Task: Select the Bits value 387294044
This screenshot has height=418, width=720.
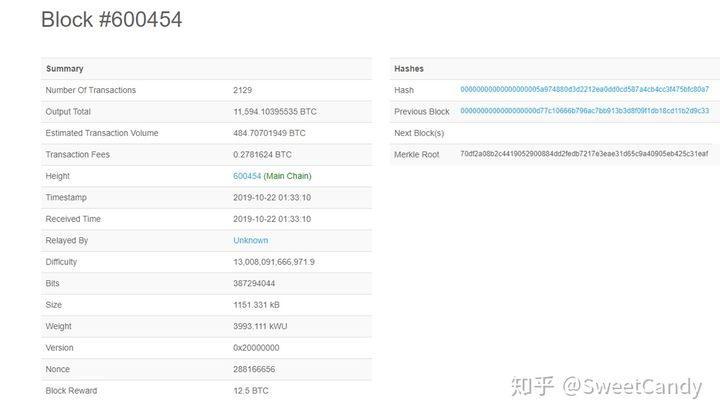Action: pyautogui.click(x=254, y=283)
